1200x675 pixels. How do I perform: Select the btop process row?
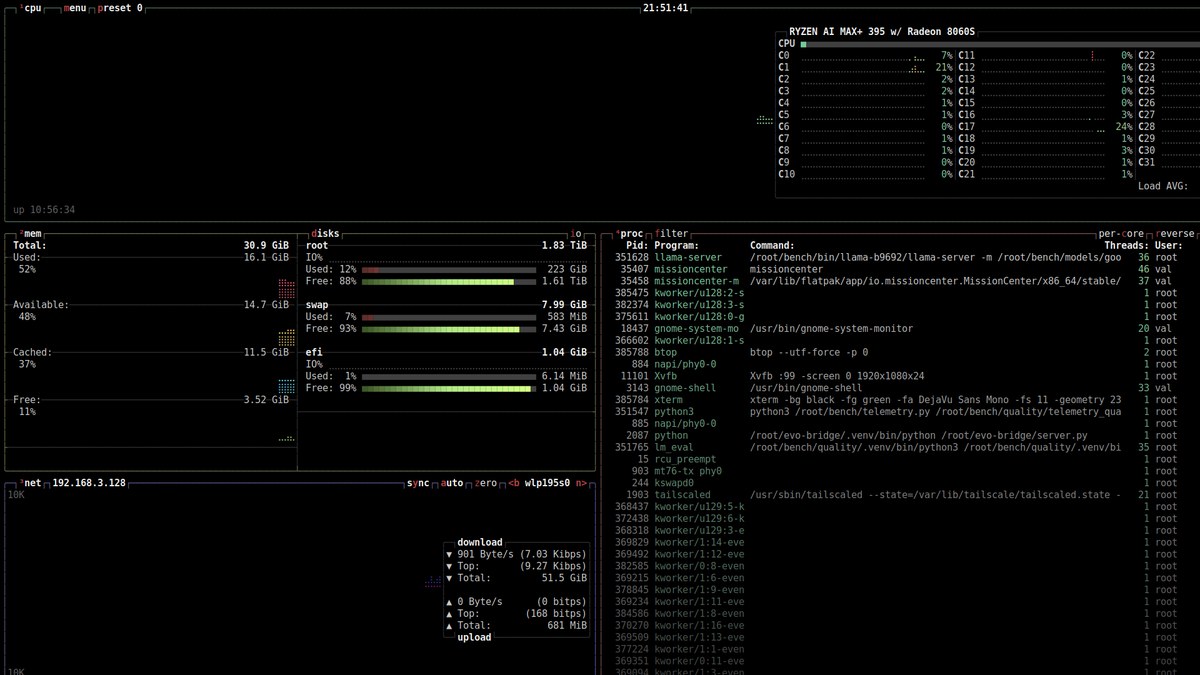click(899, 352)
